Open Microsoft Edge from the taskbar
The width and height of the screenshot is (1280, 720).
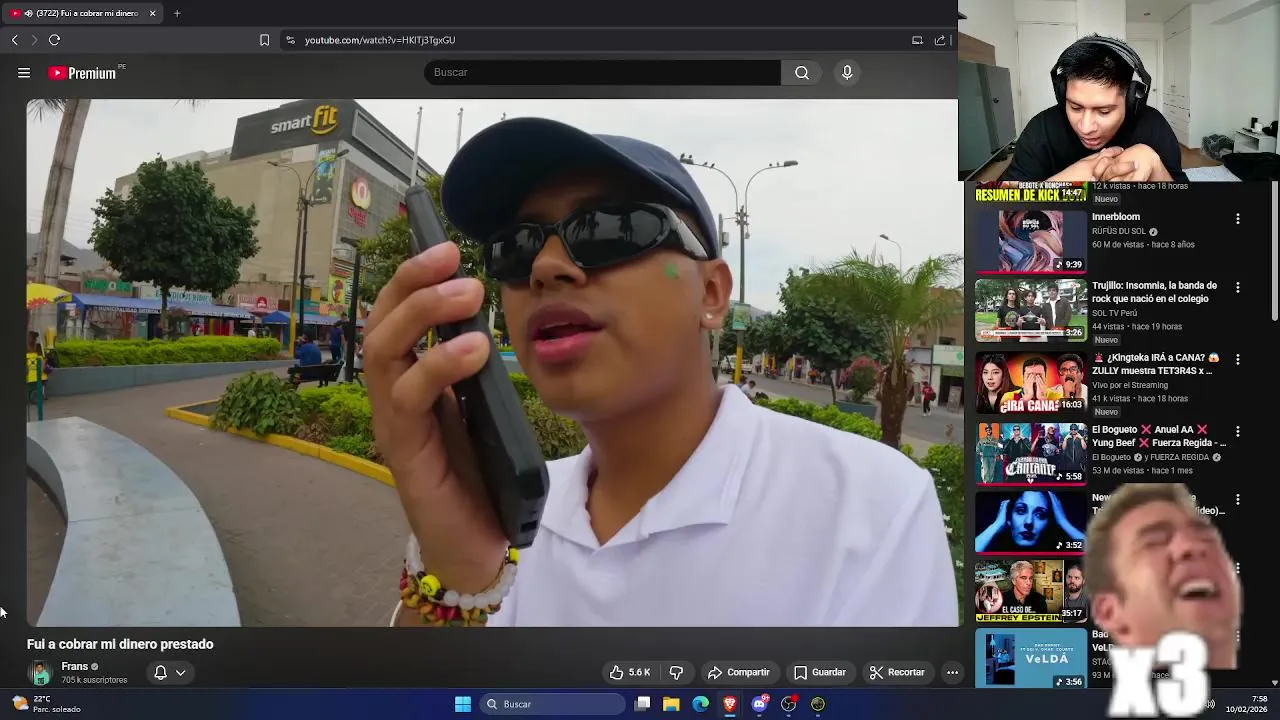[701, 704]
